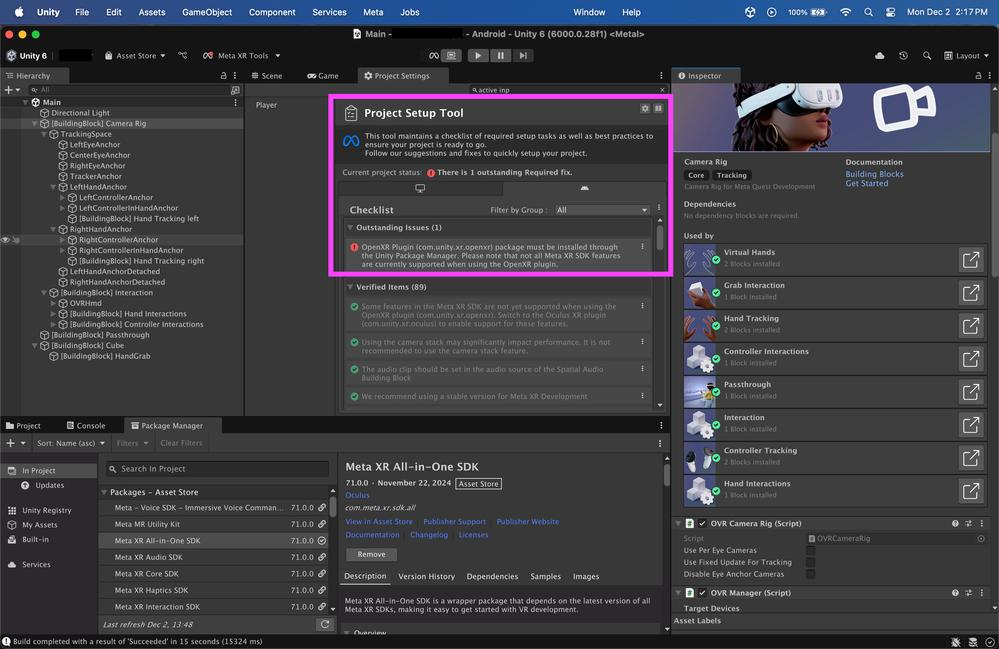Open the GameObject menu

coord(207,12)
